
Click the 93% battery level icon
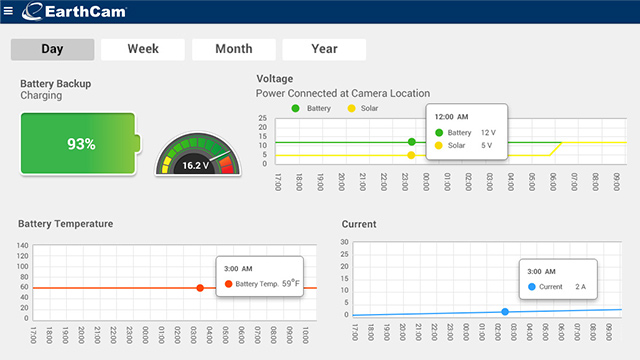80,144
